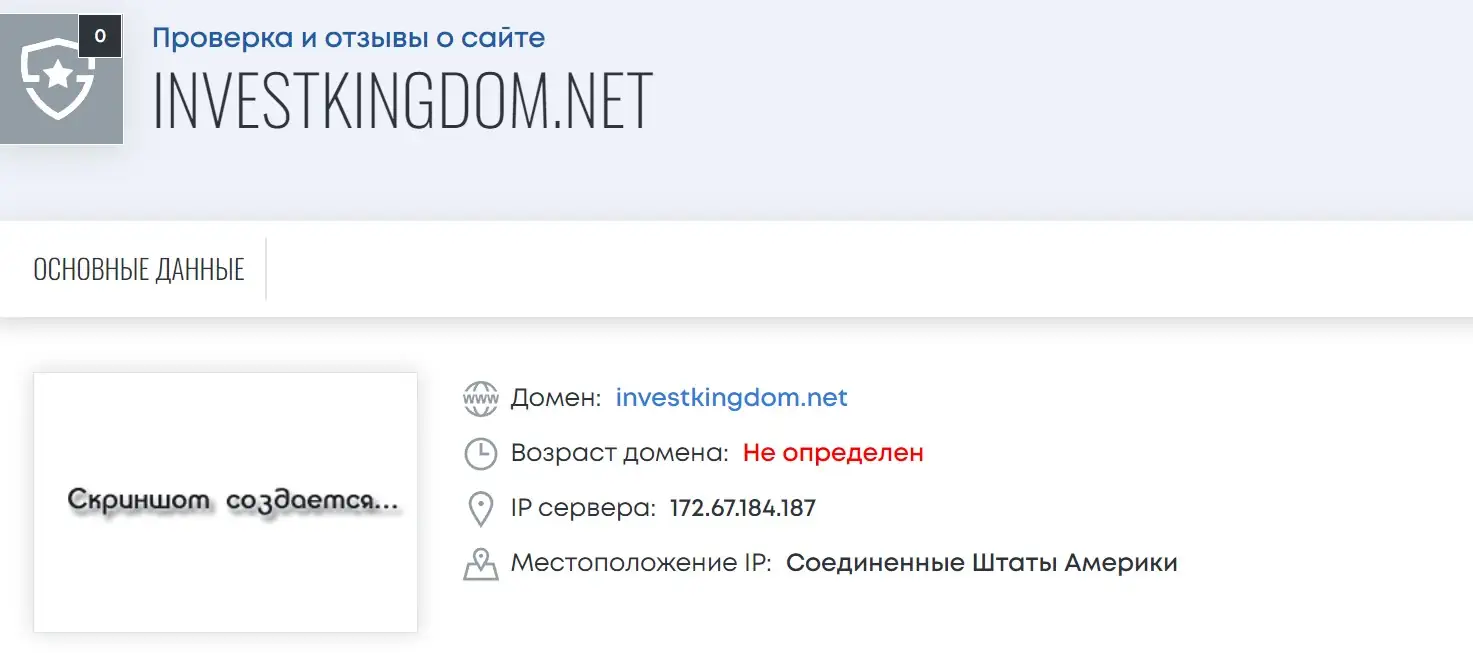
Task: Click the clock icon for domain age
Action: tap(481, 453)
